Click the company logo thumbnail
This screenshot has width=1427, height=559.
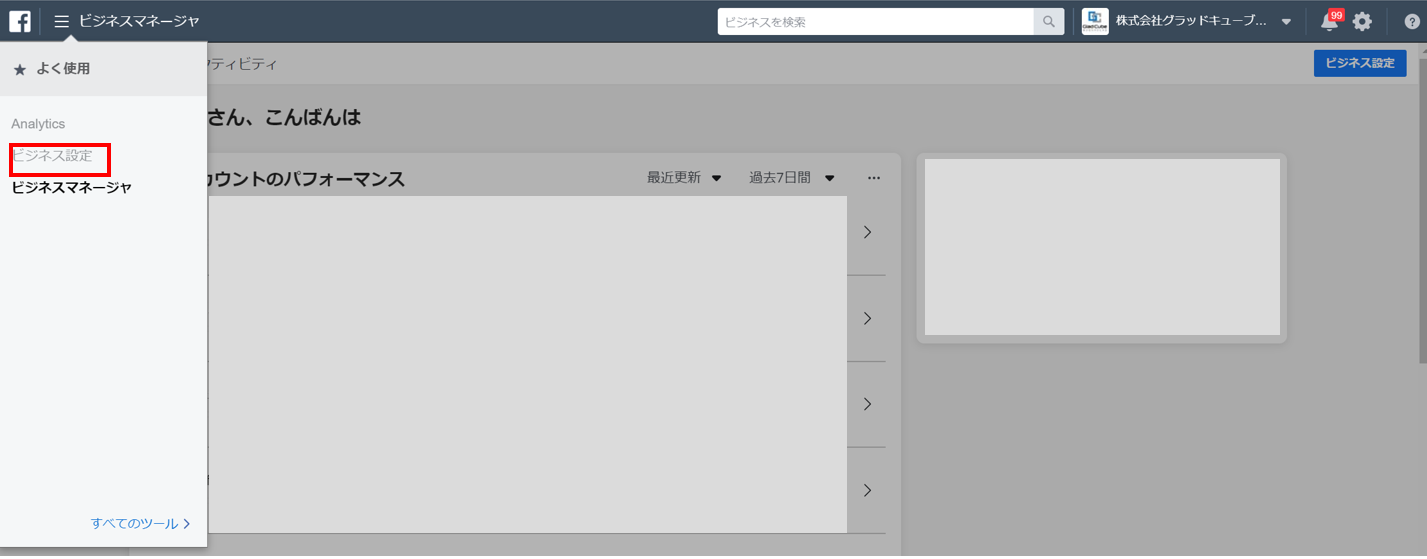point(1096,21)
